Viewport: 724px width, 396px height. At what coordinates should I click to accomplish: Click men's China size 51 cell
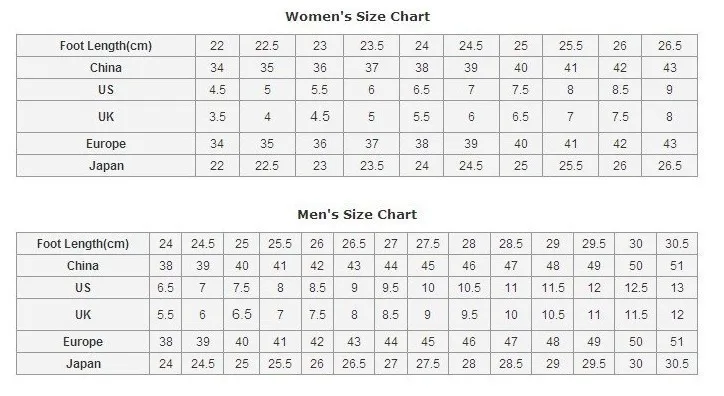pos(677,266)
